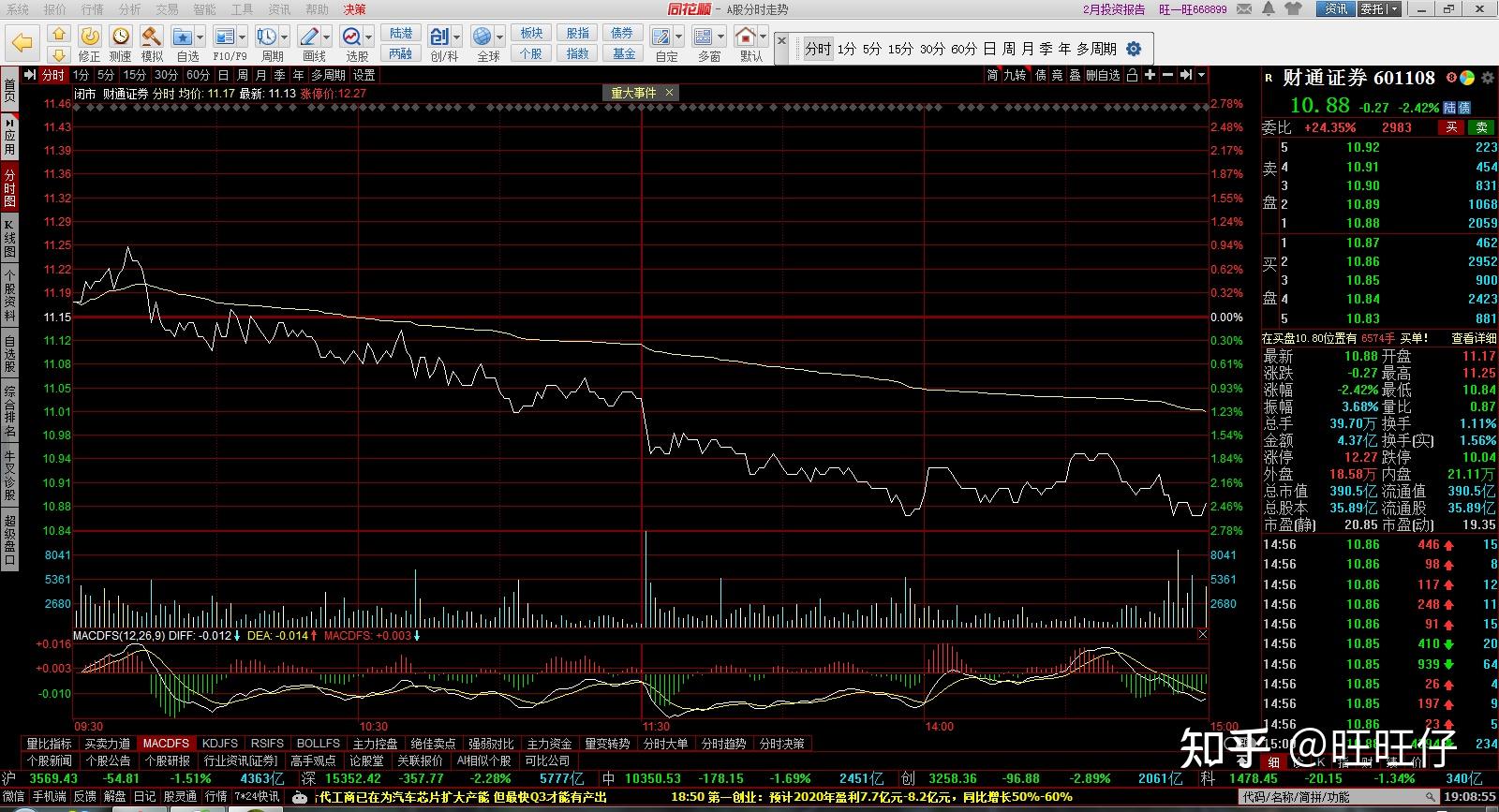The image size is (1499, 812).
Task: Click the 板块 sector button
Action: pyautogui.click(x=531, y=33)
